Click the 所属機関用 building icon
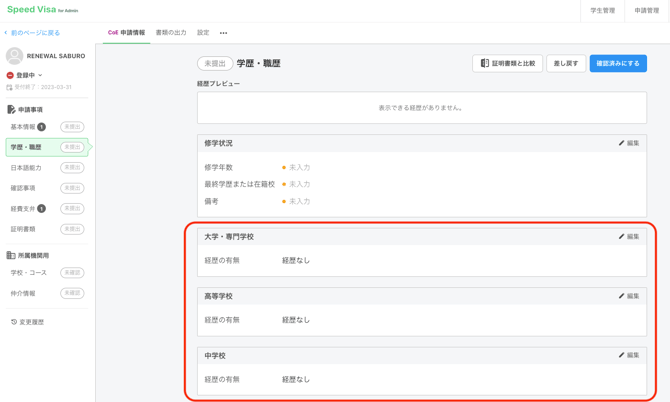 tap(11, 255)
